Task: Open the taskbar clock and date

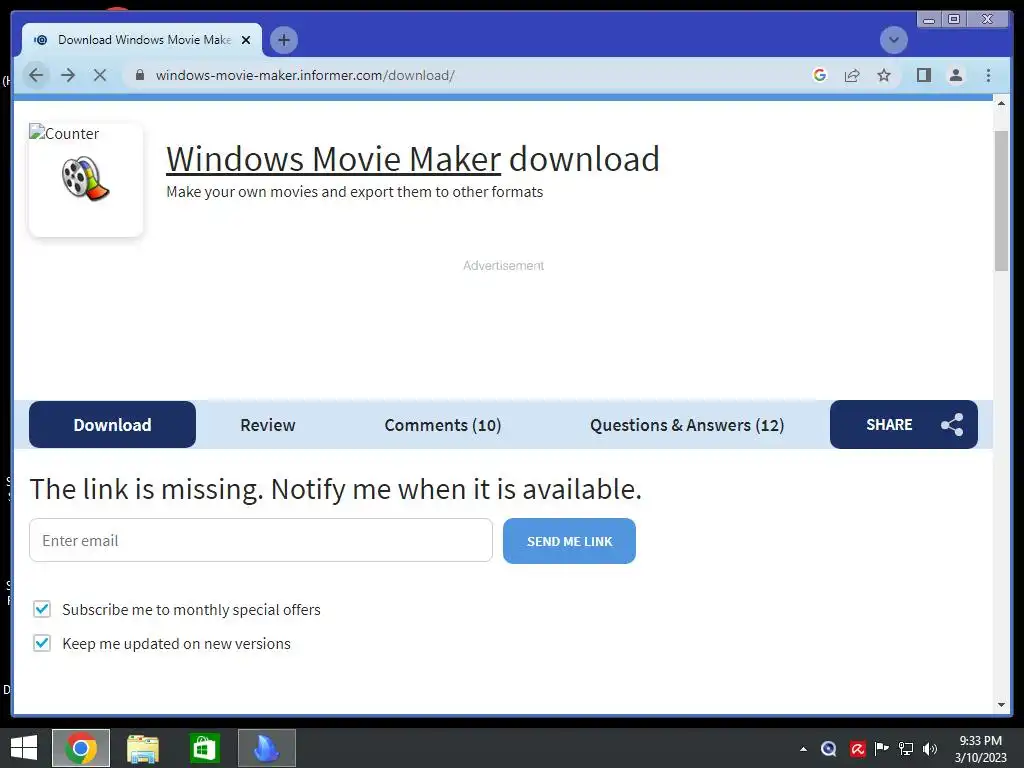Action: coord(980,748)
